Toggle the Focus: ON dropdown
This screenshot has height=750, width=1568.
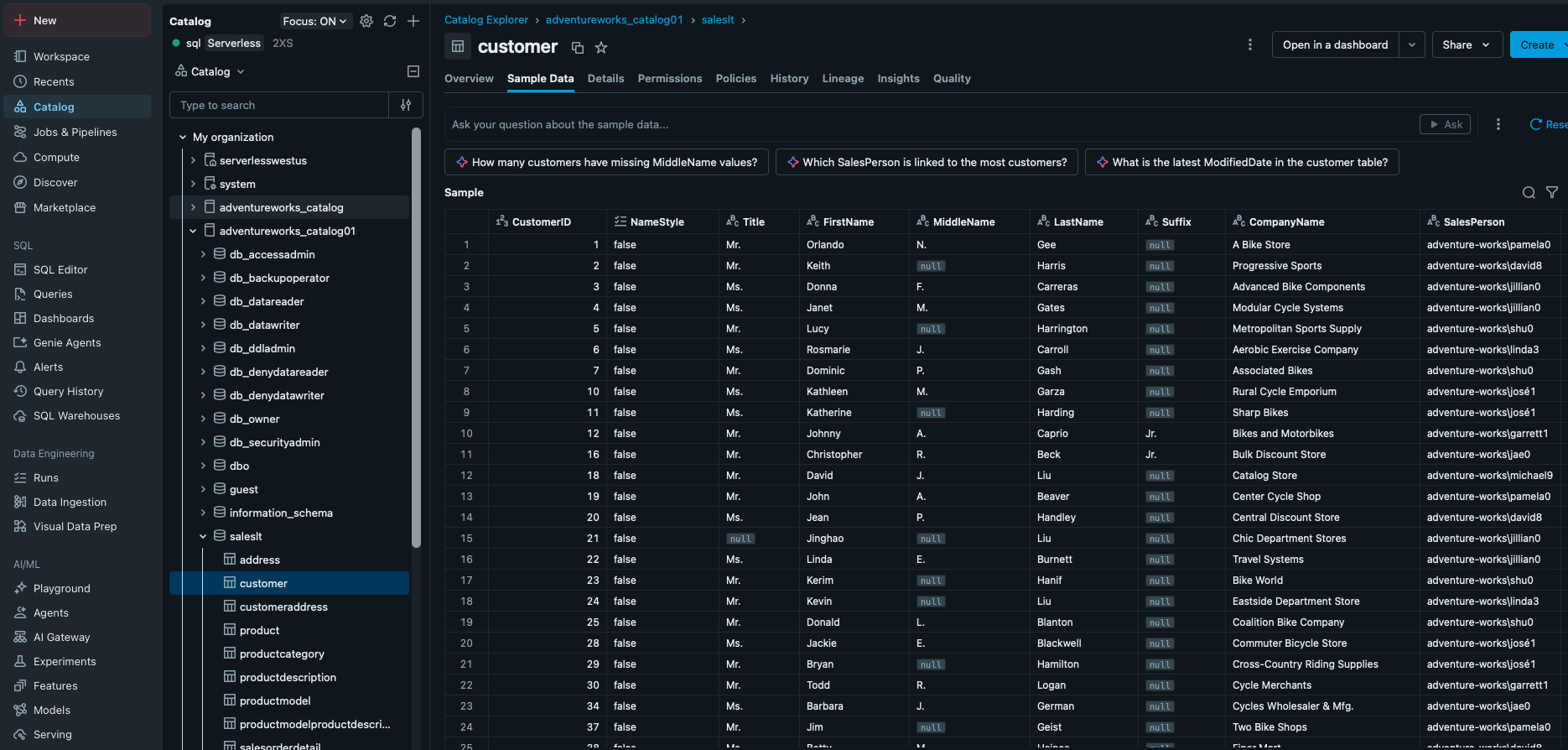click(314, 21)
